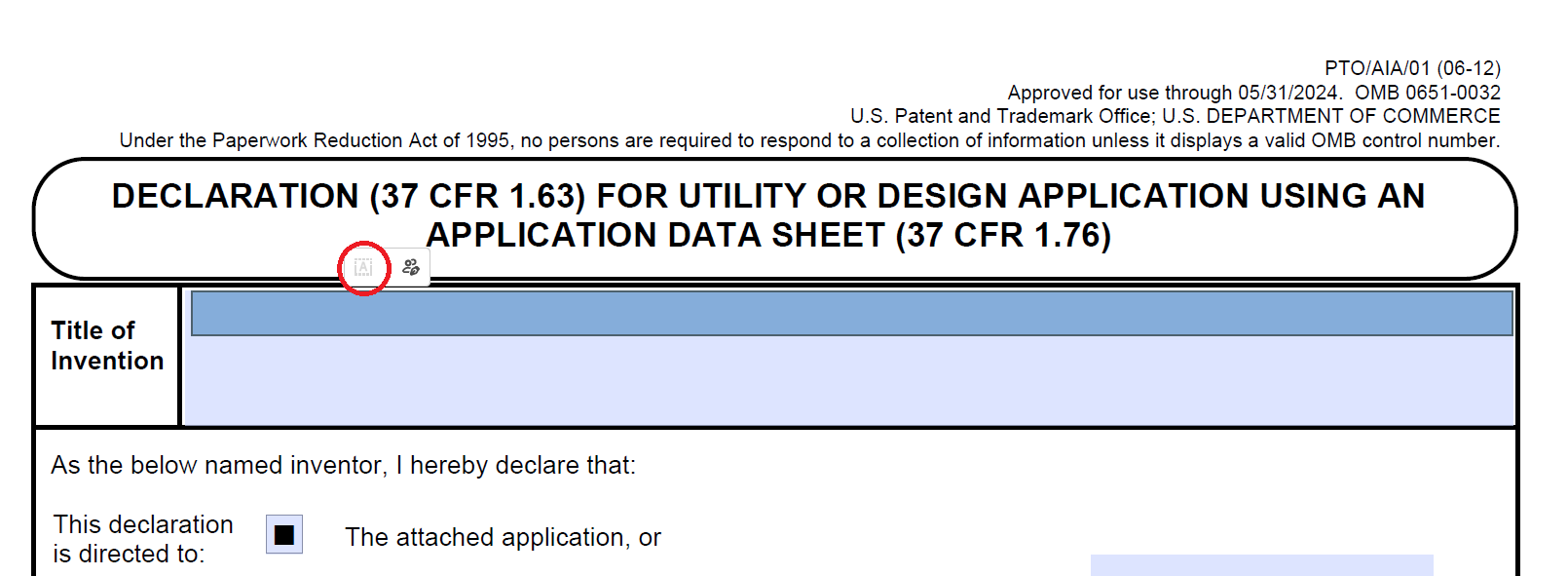Viewport: 1568px width, 576px height.
Task: Click "The attached application, or" text
Action: 503,537
